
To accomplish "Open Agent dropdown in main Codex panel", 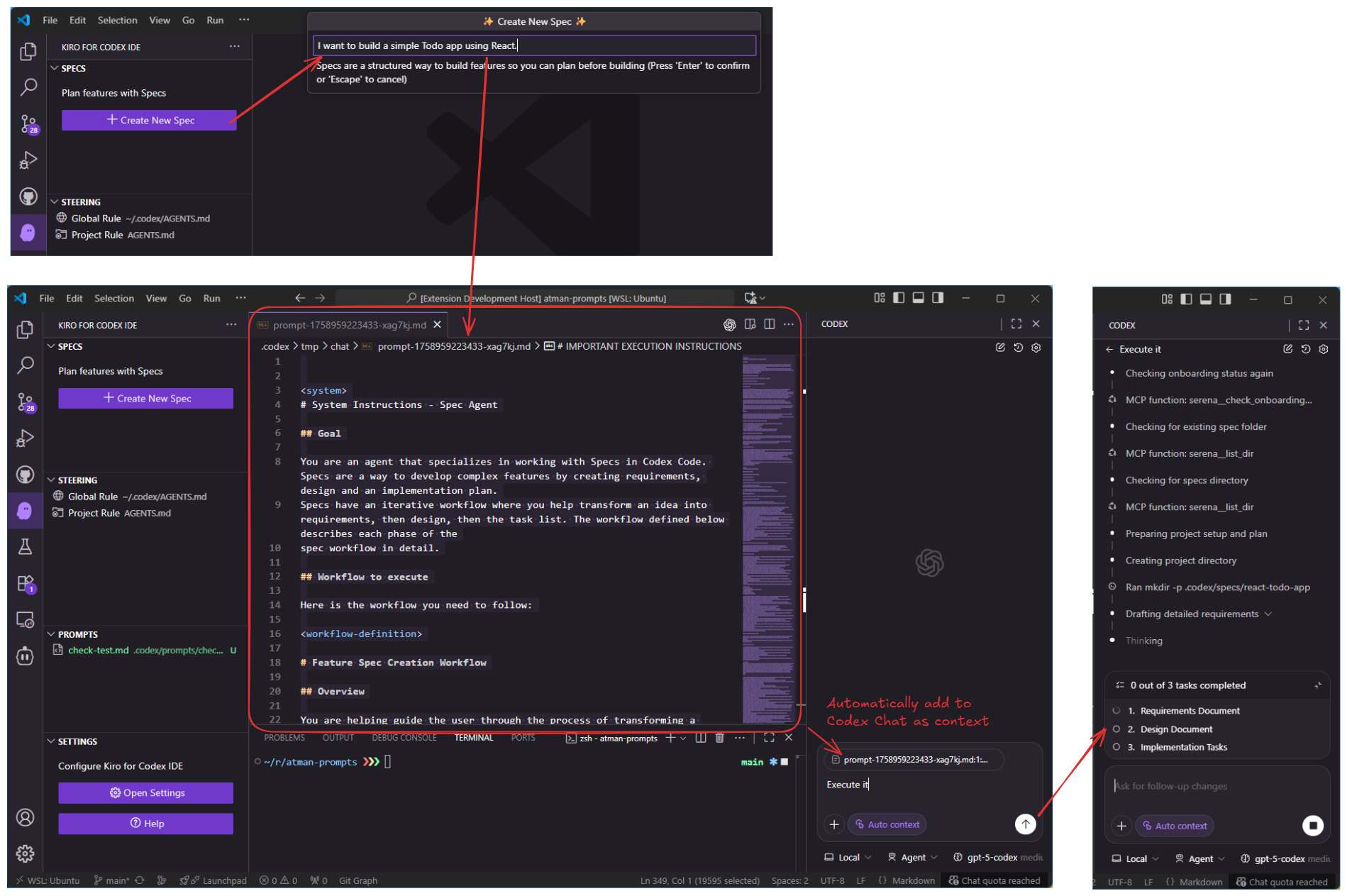I will tap(912, 857).
